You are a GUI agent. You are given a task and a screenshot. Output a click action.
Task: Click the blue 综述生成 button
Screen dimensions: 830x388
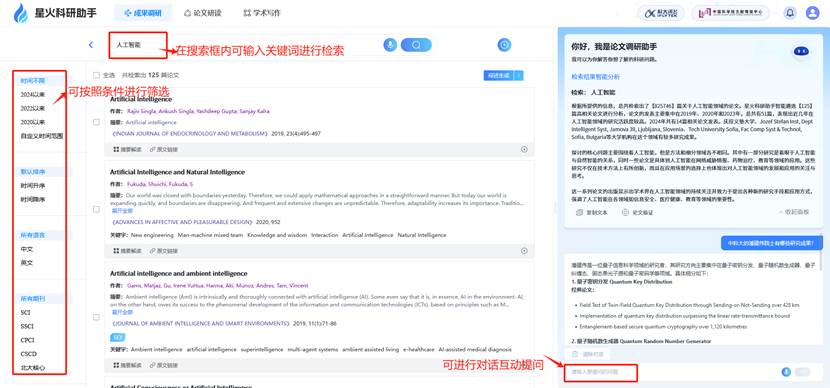point(498,76)
